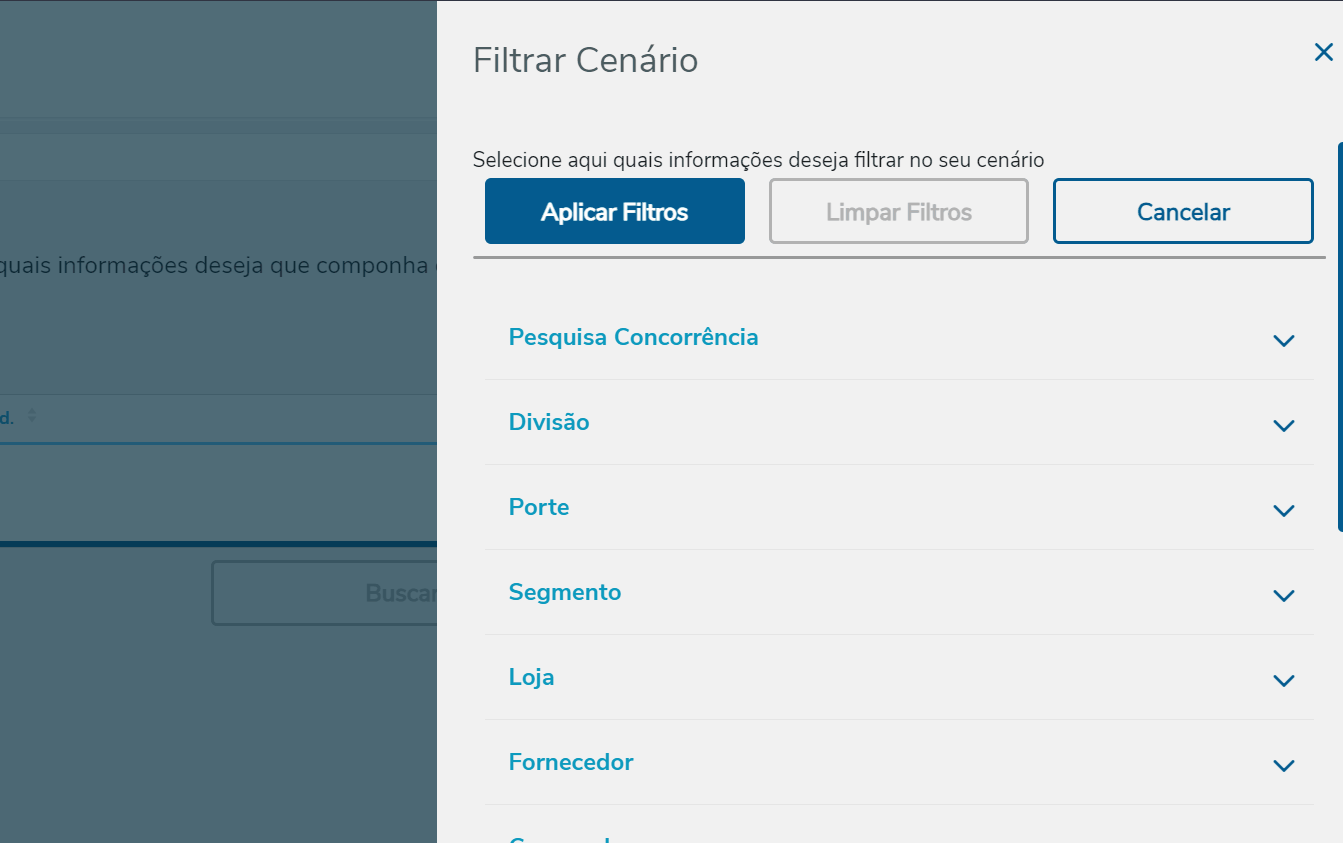Viewport: 1343px width, 843px height.
Task: Click the partially visible filter item below Fornecedor
Action: [x=560, y=838]
